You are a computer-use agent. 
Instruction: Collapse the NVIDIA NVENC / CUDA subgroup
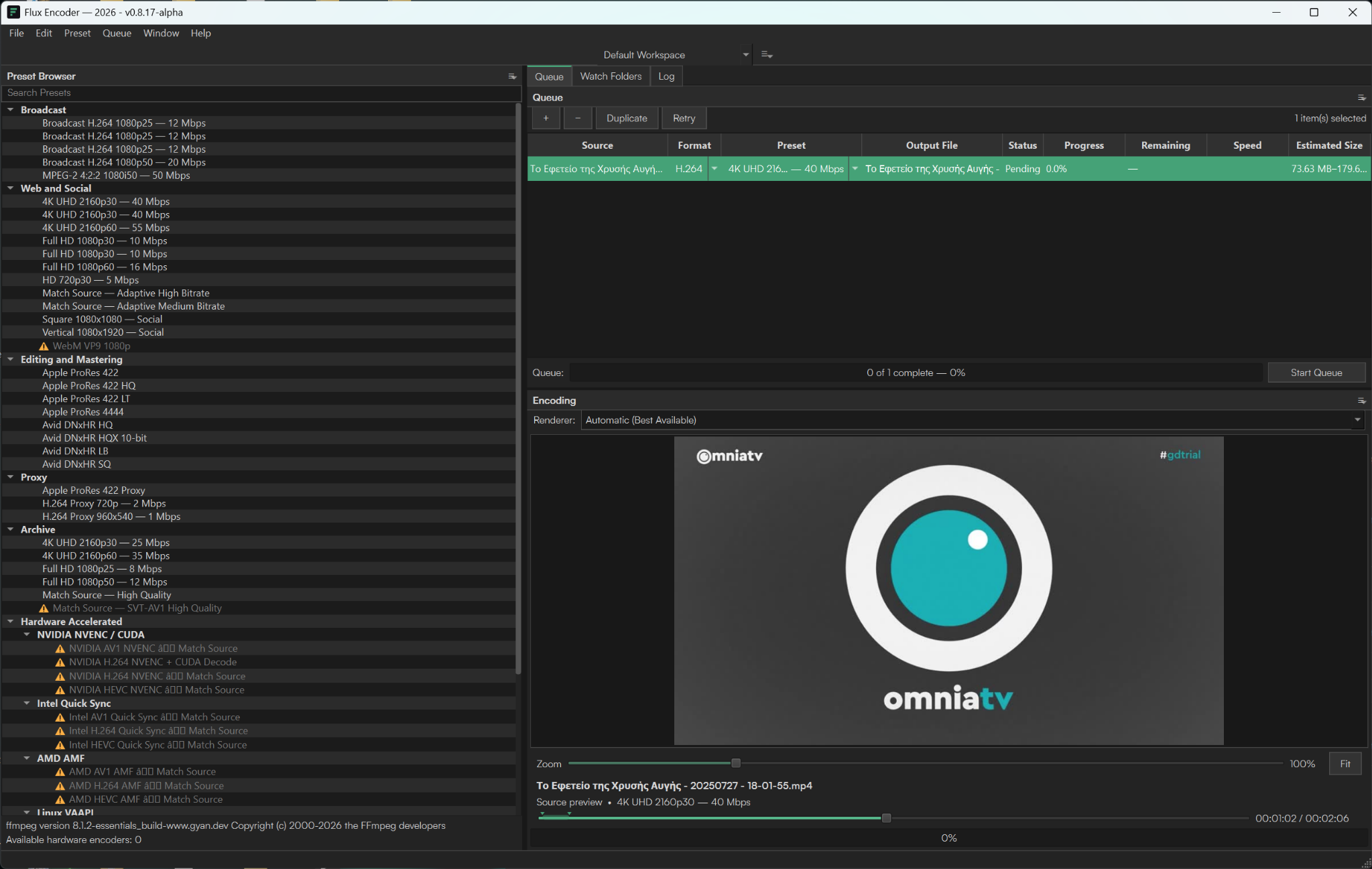pos(27,634)
